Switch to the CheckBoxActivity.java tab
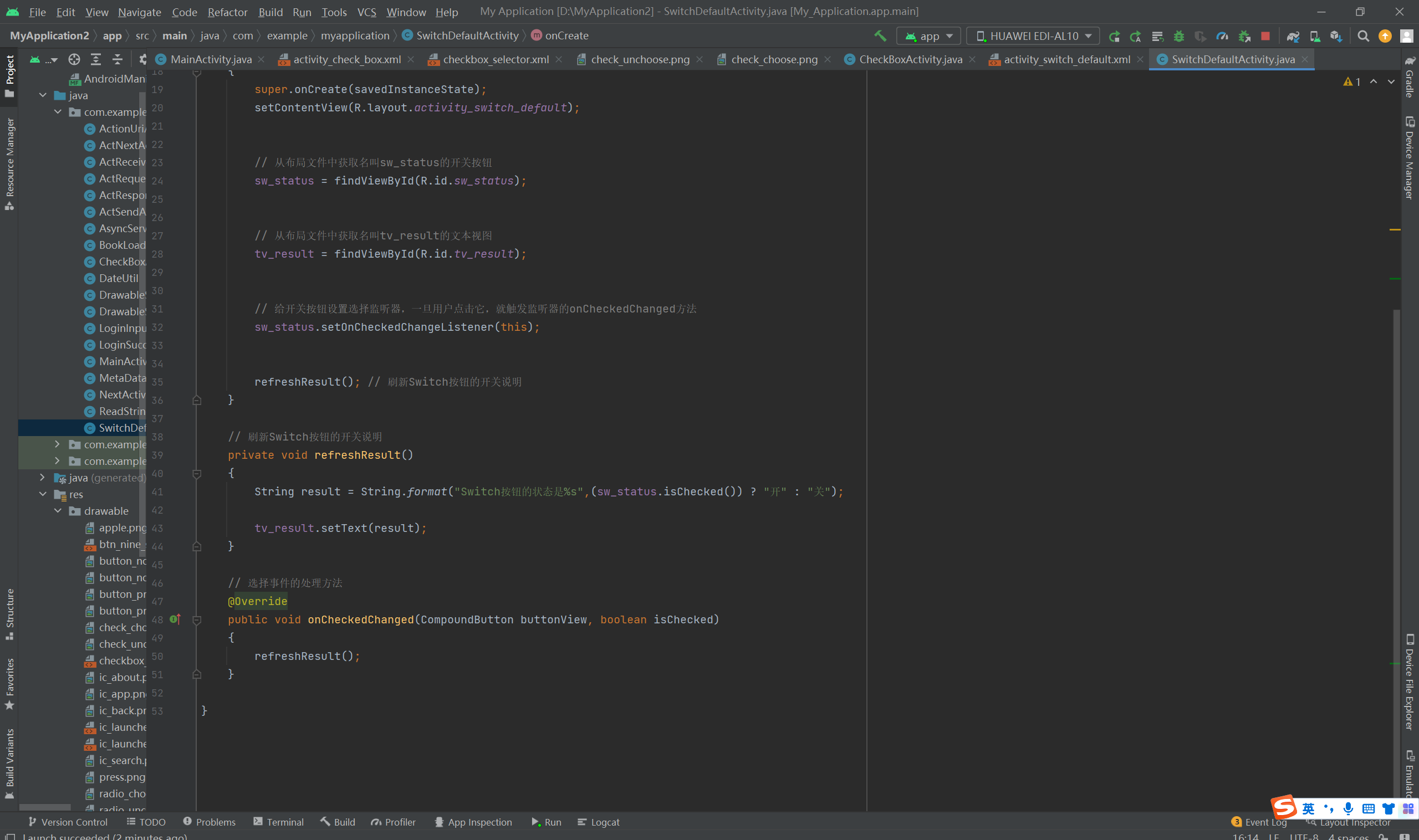This screenshot has height=840, width=1419. pos(910,59)
